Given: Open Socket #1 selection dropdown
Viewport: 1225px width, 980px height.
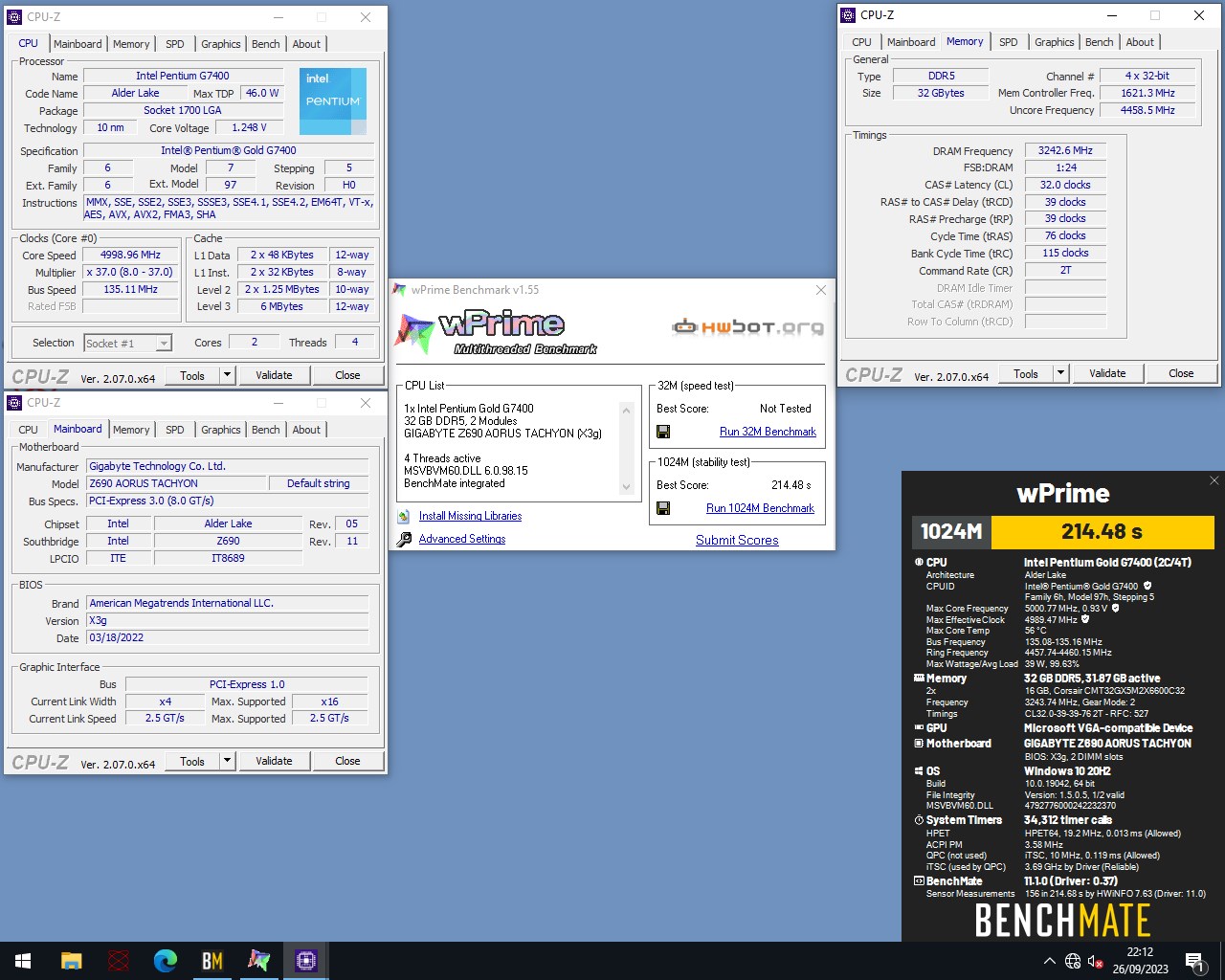Looking at the screenshot, I should [x=127, y=344].
